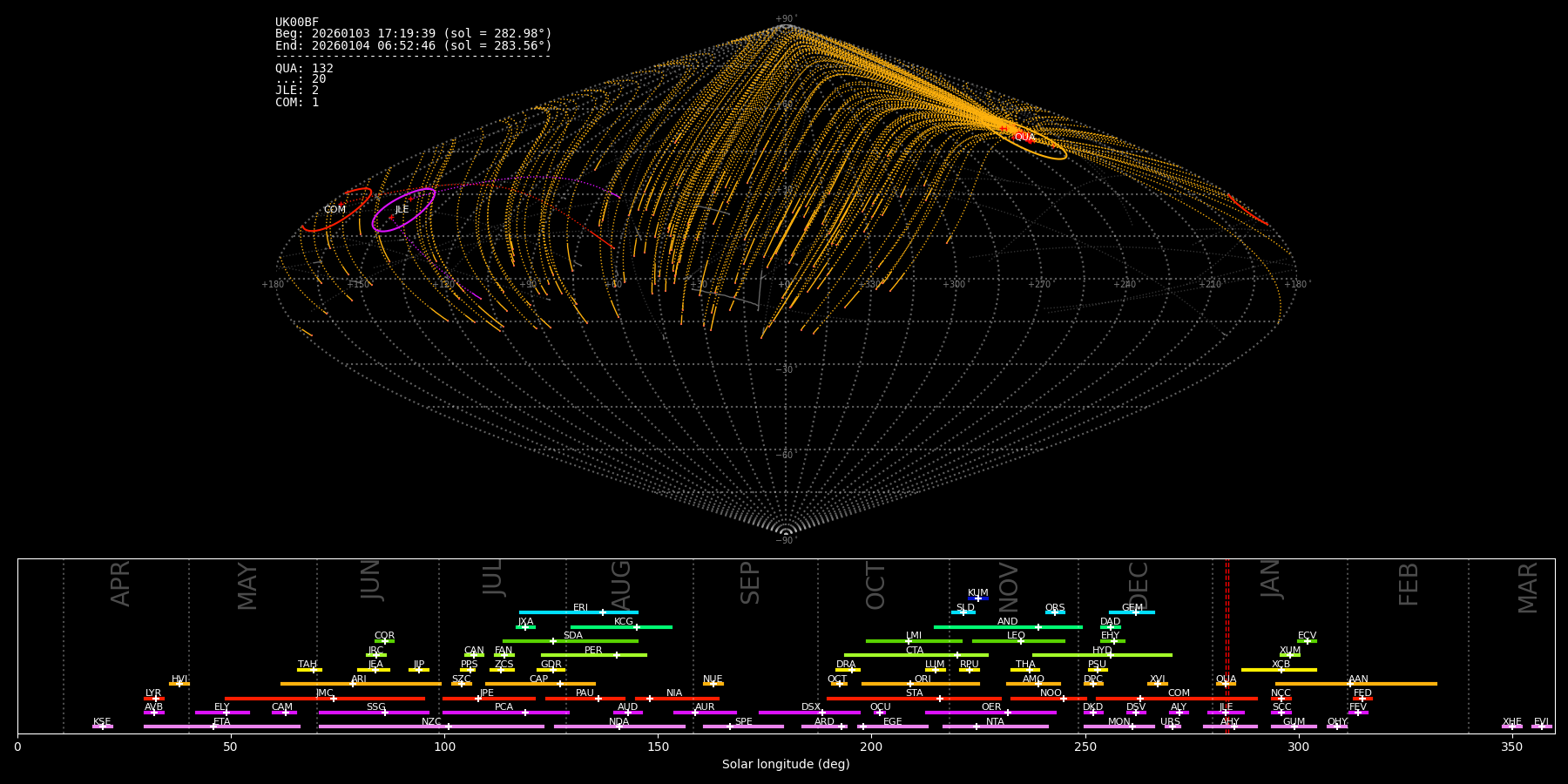Click the STA red shower bar

tap(914, 699)
